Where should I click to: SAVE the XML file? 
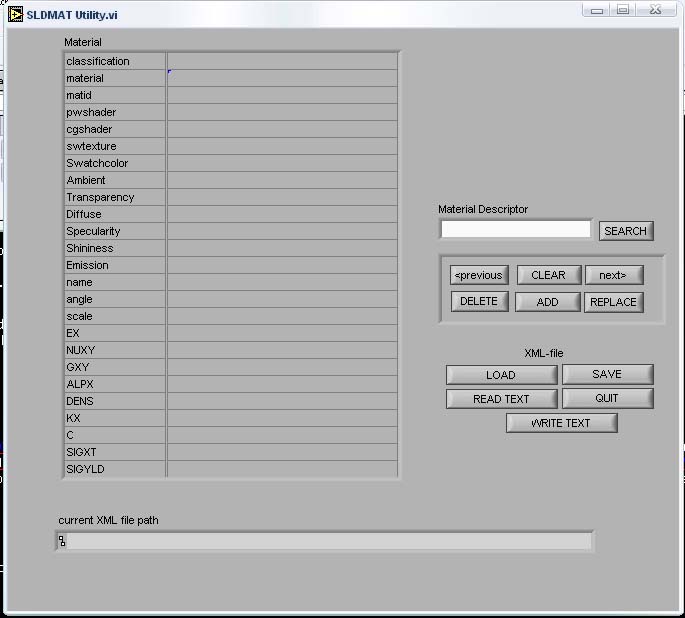pos(607,374)
